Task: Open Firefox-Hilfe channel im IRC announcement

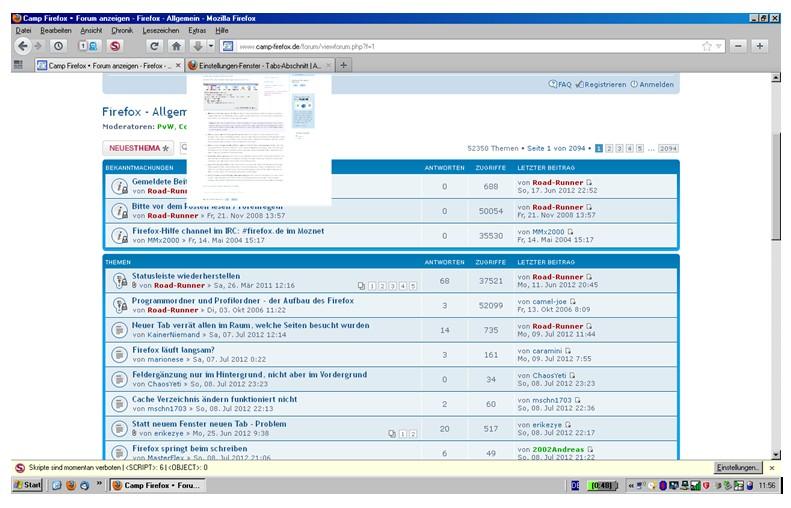Action: point(228,231)
